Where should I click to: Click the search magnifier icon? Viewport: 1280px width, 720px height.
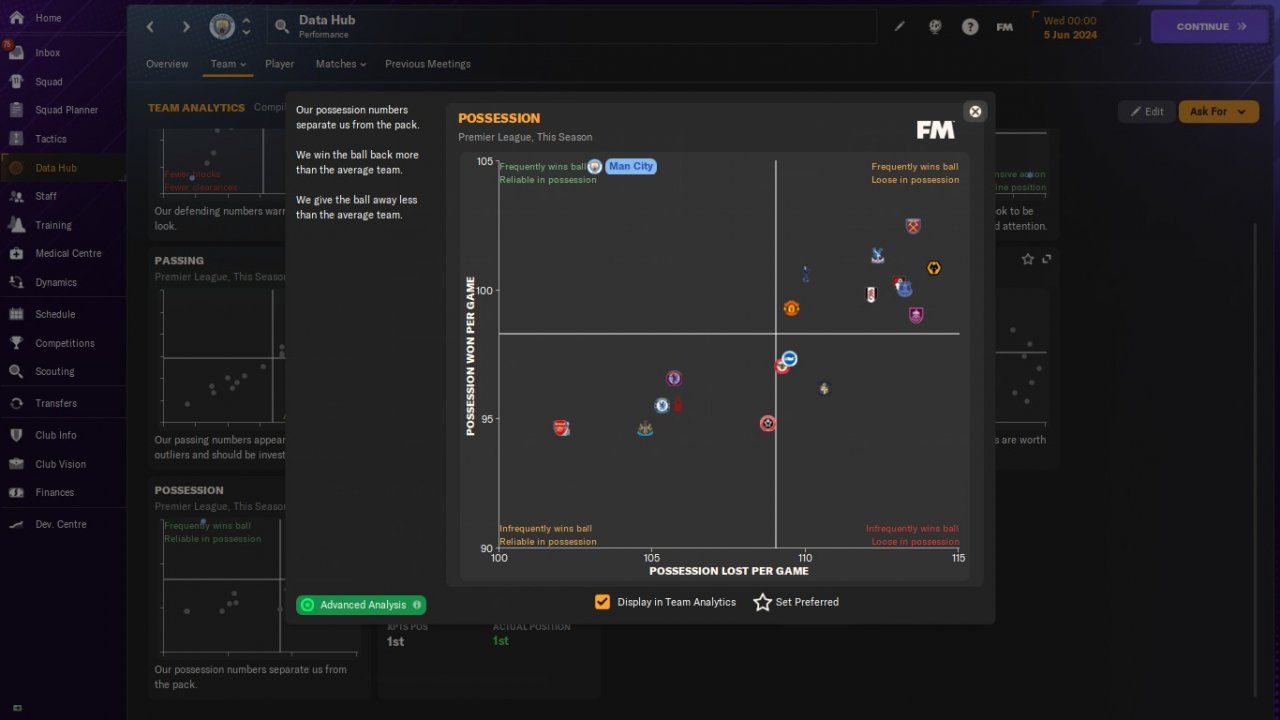(x=282, y=27)
